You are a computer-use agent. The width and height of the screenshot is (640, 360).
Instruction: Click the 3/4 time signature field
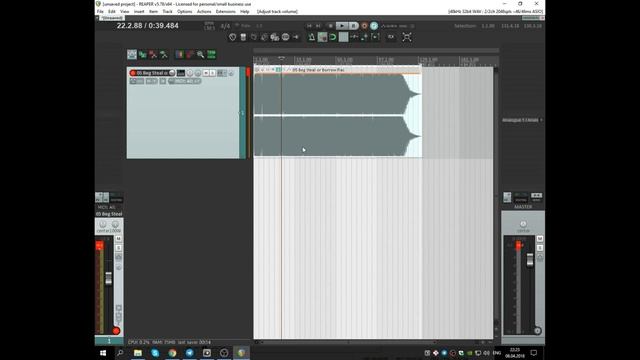pos(225,26)
